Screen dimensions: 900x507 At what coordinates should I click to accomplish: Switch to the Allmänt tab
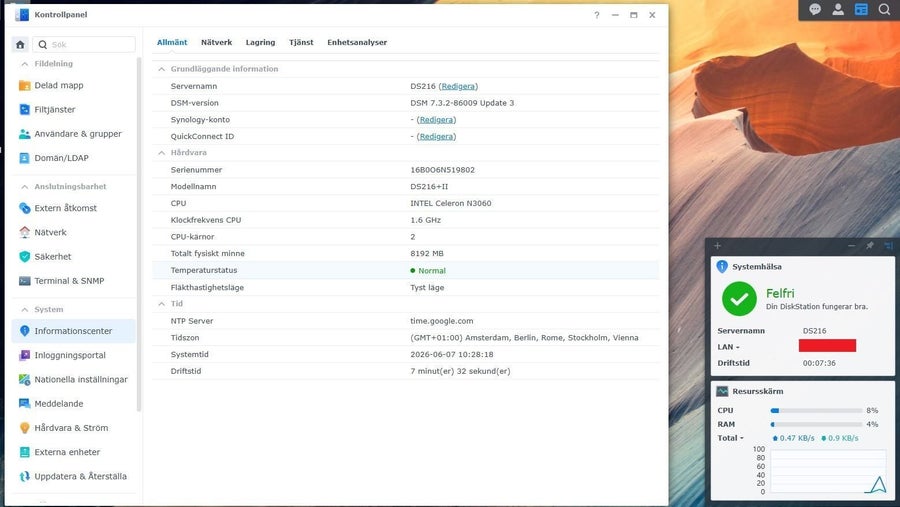[x=172, y=42]
